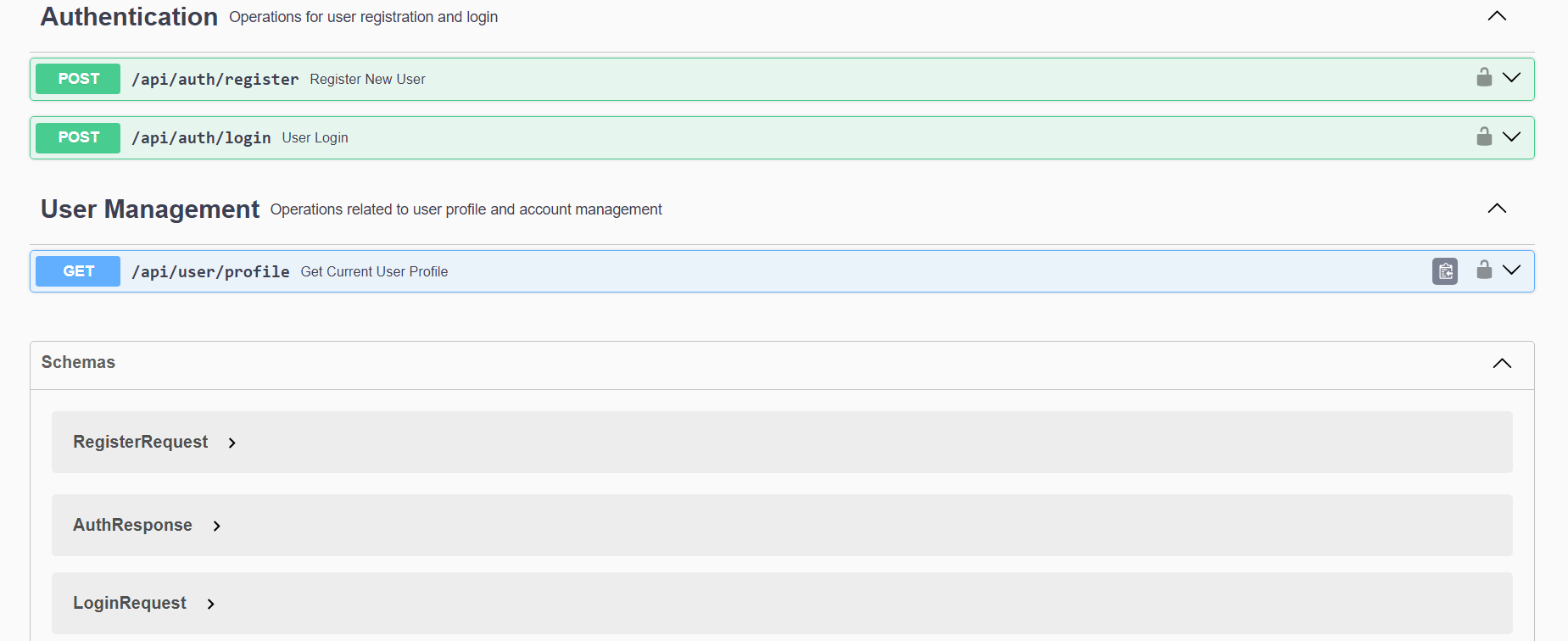This screenshot has width=1568, height=641.
Task: Expand the AuthResponse schema arrow
Action: [x=217, y=526]
